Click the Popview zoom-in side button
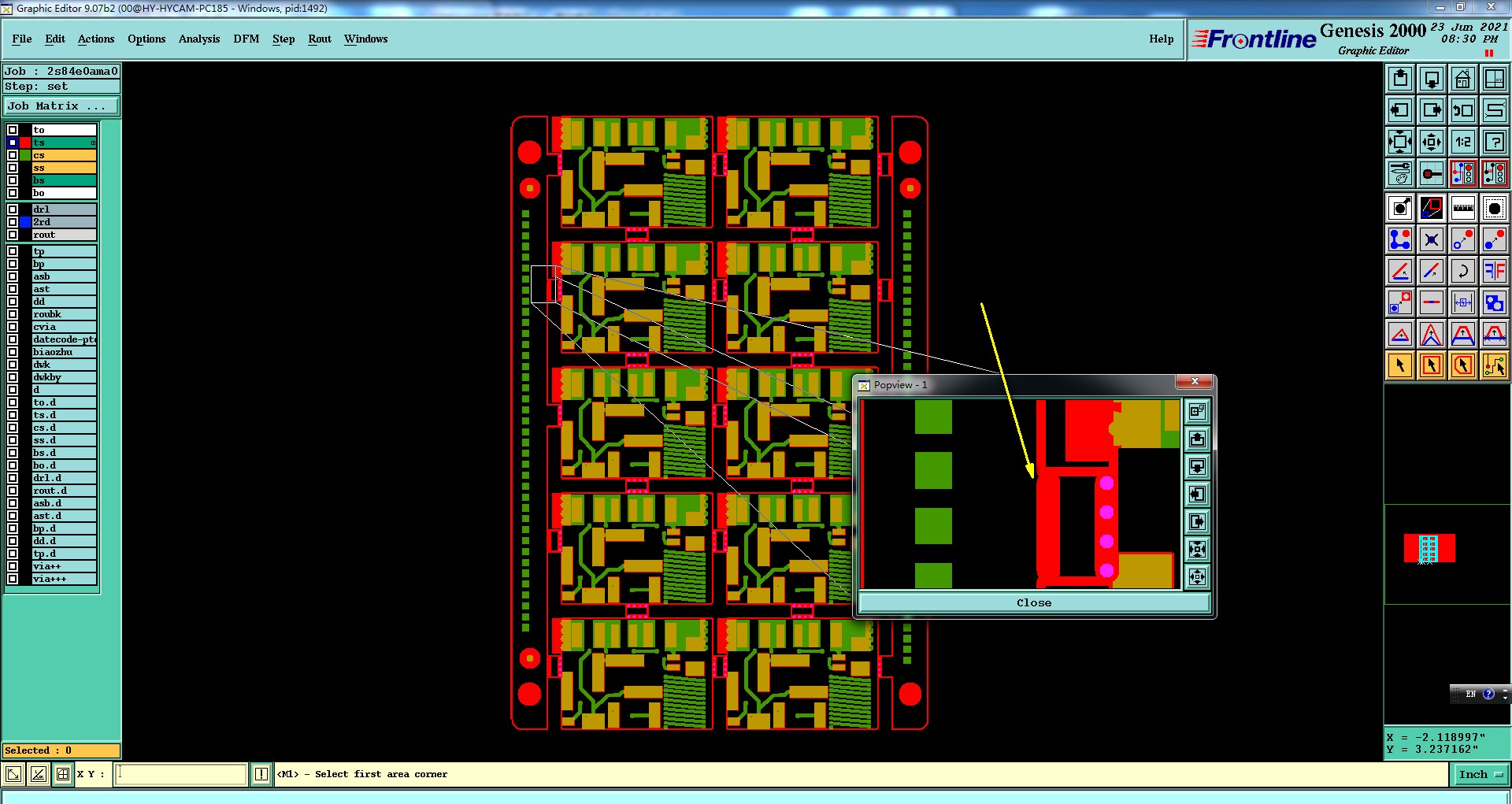This screenshot has height=804, width=1512. 1197,549
